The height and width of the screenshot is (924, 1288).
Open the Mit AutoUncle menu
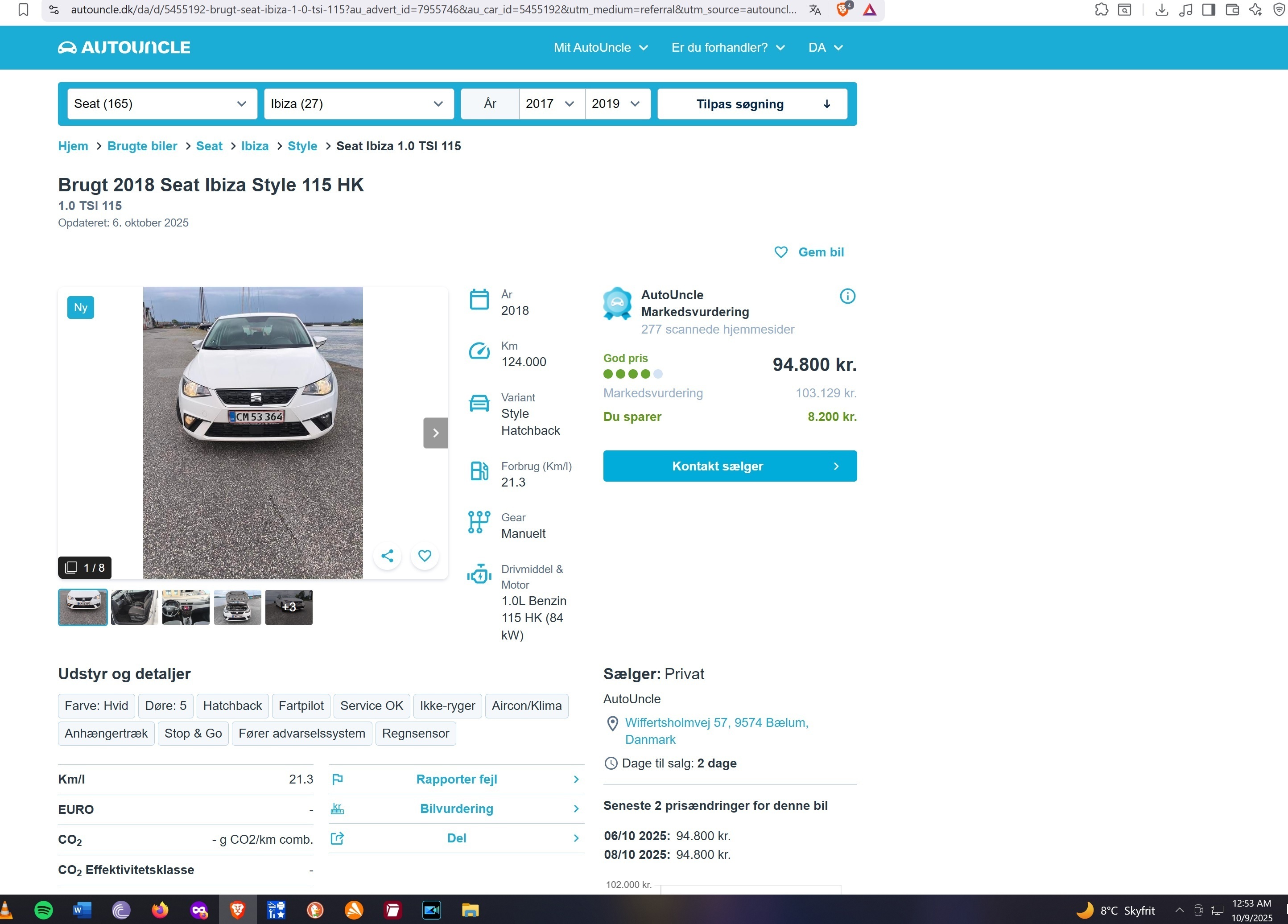600,47
